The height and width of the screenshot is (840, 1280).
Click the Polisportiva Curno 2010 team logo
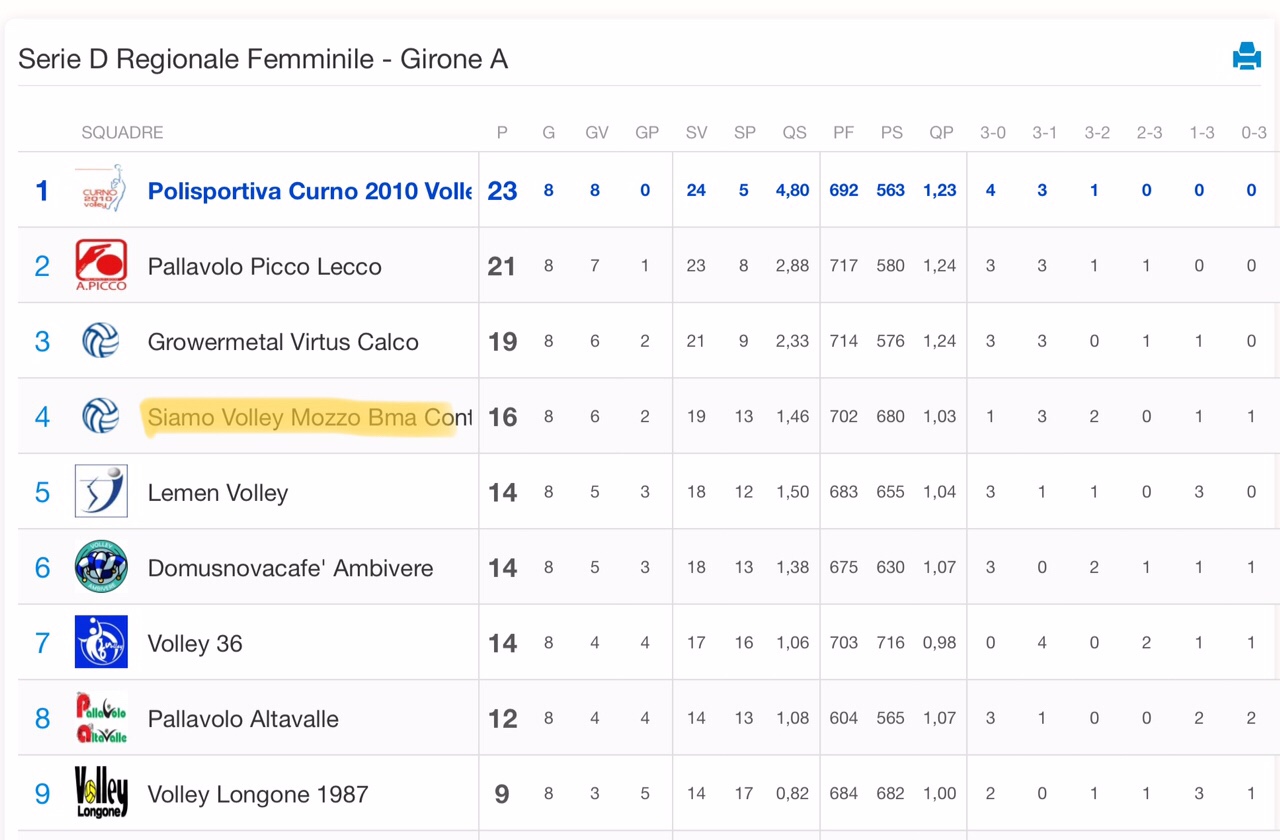click(101, 190)
